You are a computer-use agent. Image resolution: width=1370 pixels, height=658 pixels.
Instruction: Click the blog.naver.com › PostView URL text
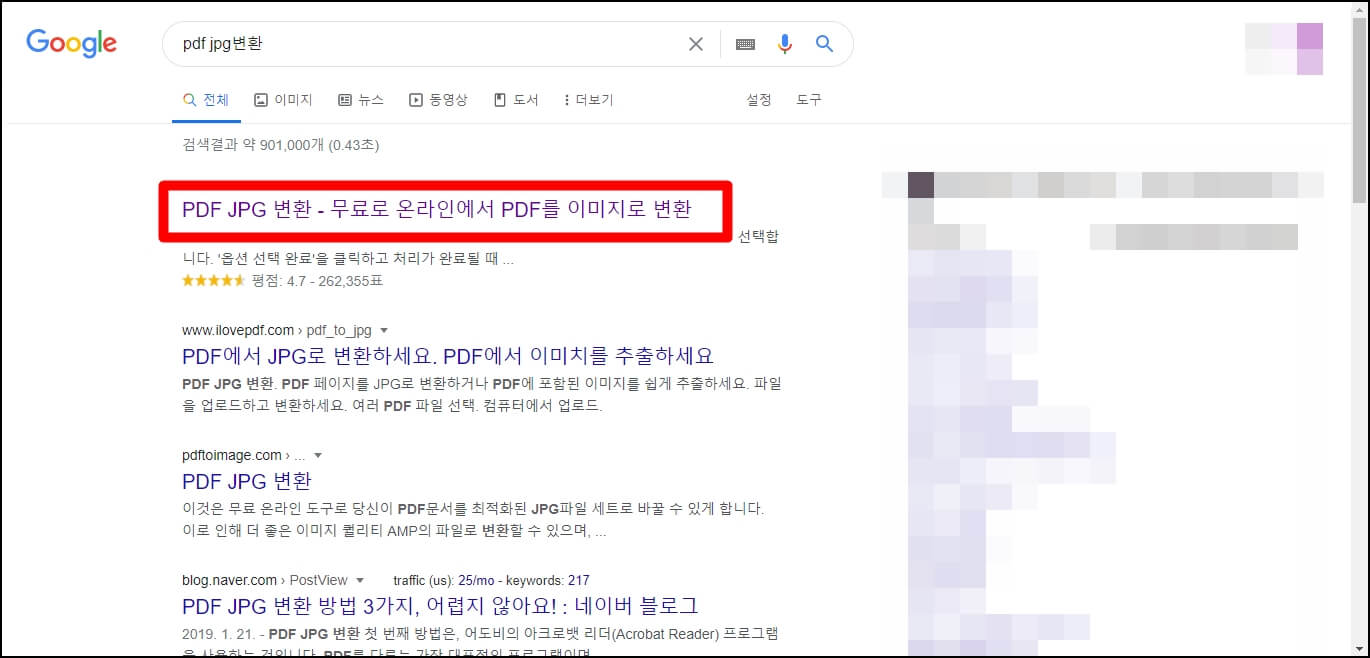[265, 580]
